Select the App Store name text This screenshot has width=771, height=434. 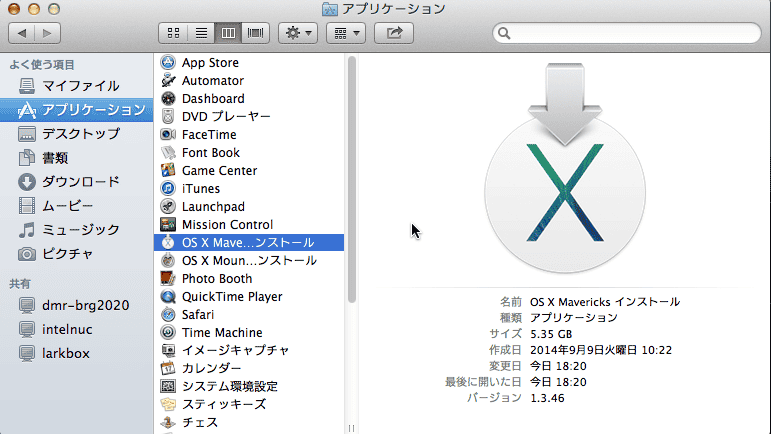[x=210, y=63]
